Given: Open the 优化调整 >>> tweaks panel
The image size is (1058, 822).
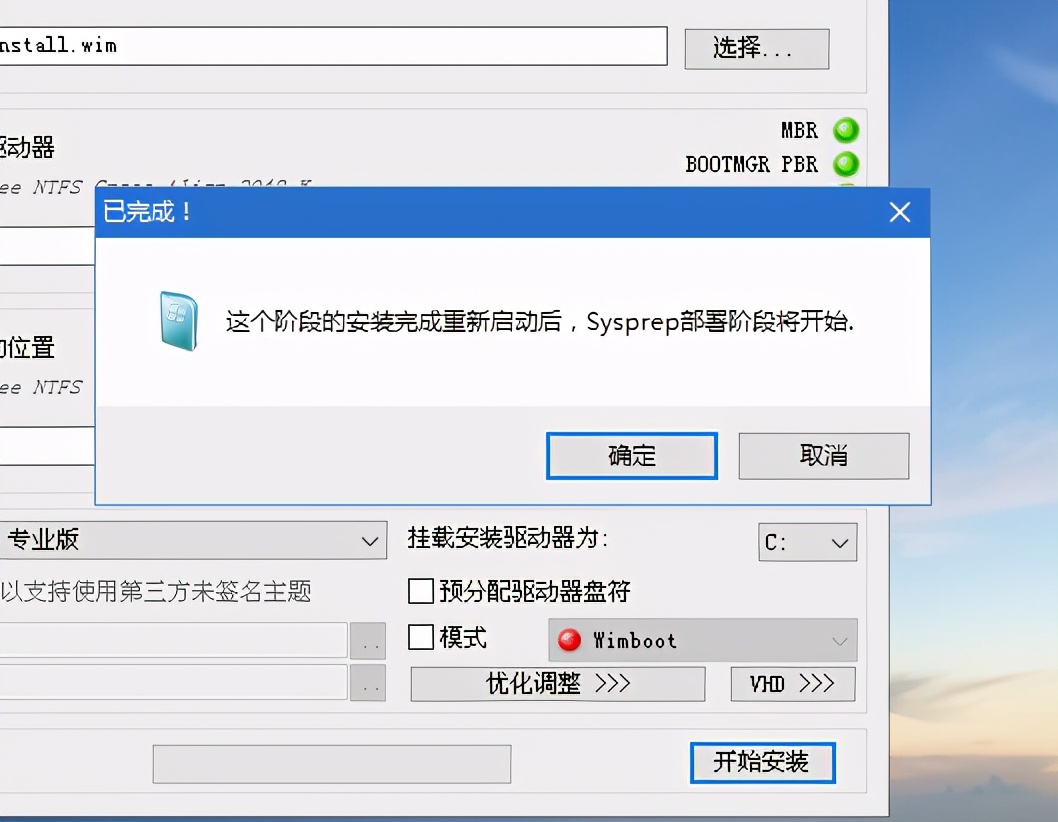Looking at the screenshot, I should tap(557, 684).
